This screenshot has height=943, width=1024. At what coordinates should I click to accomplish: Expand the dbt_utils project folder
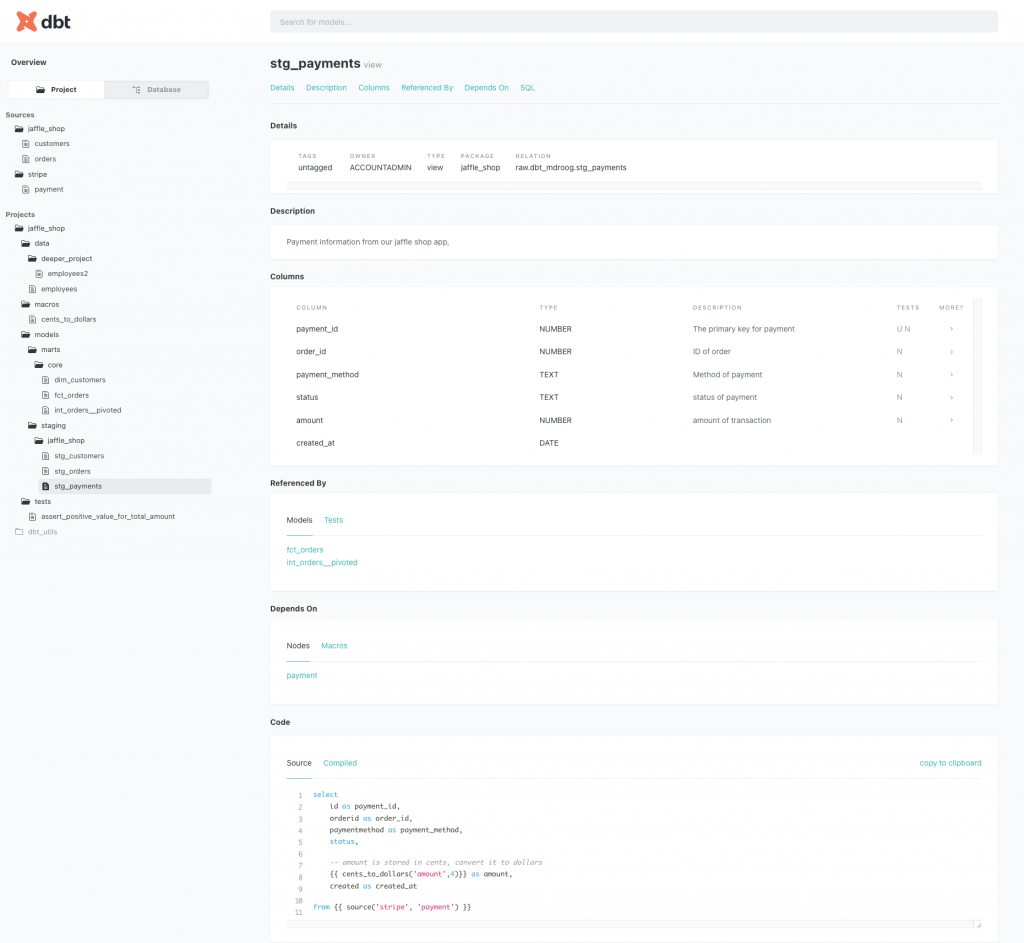click(x=19, y=531)
